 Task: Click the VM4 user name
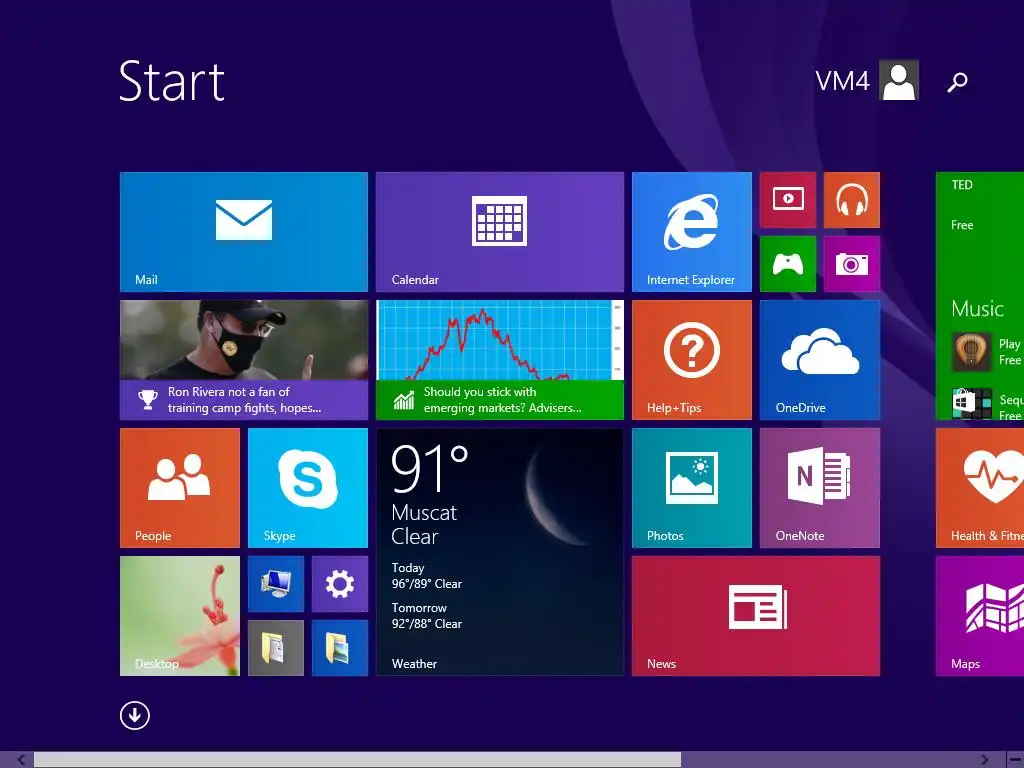[842, 81]
